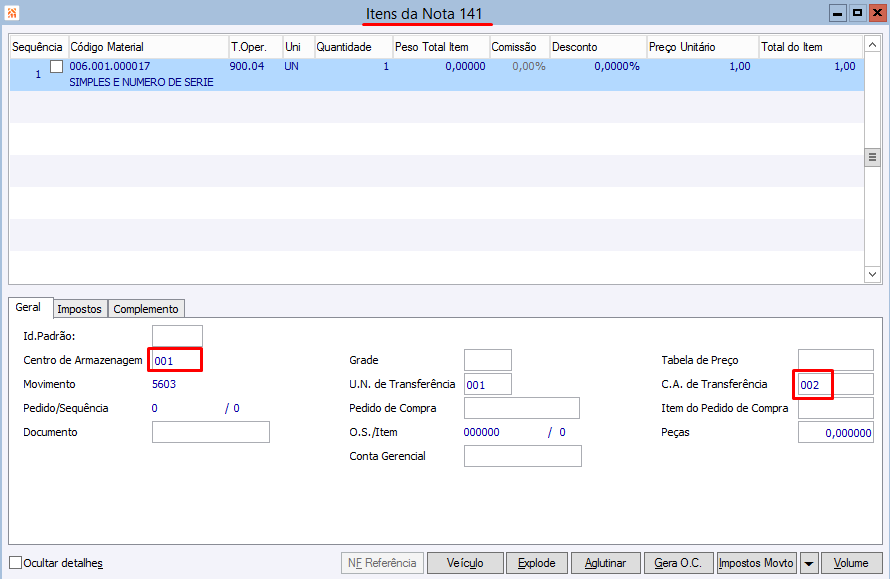Click the Aglutinar button
This screenshot has width=890, height=579.
tap(606, 563)
